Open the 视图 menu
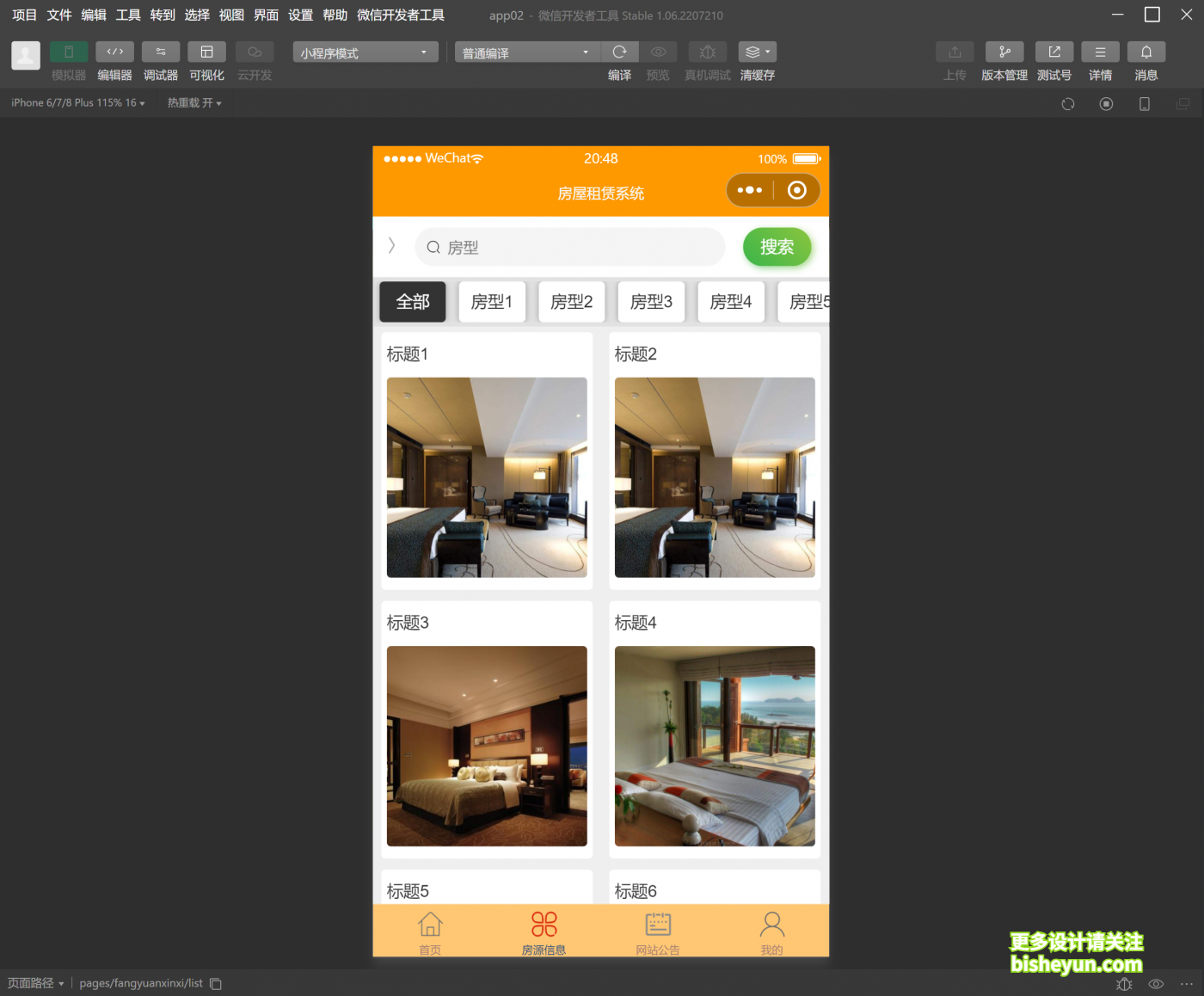 pyautogui.click(x=231, y=15)
